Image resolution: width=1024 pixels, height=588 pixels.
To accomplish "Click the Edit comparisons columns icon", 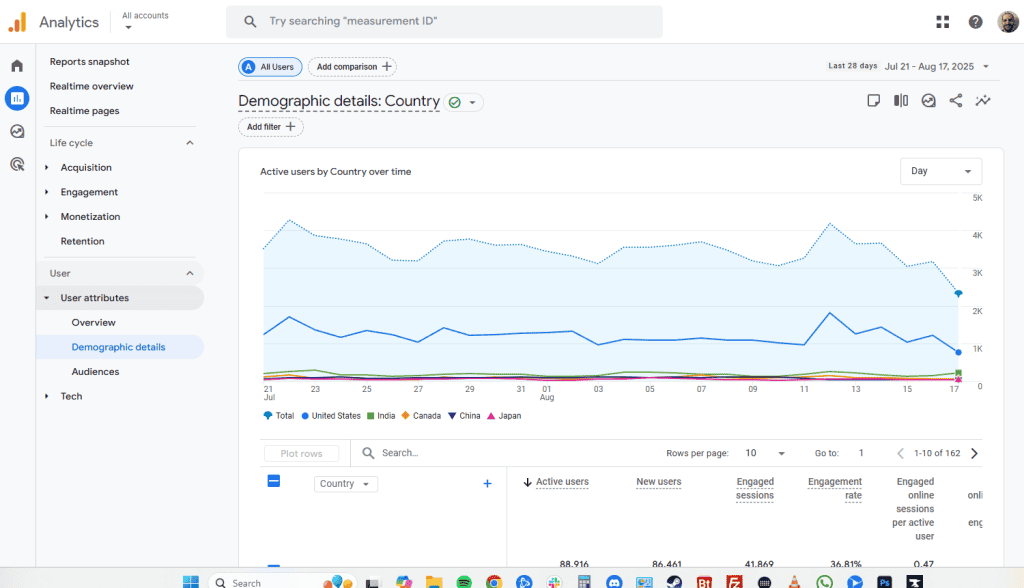I will pyautogui.click(x=901, y=101).
